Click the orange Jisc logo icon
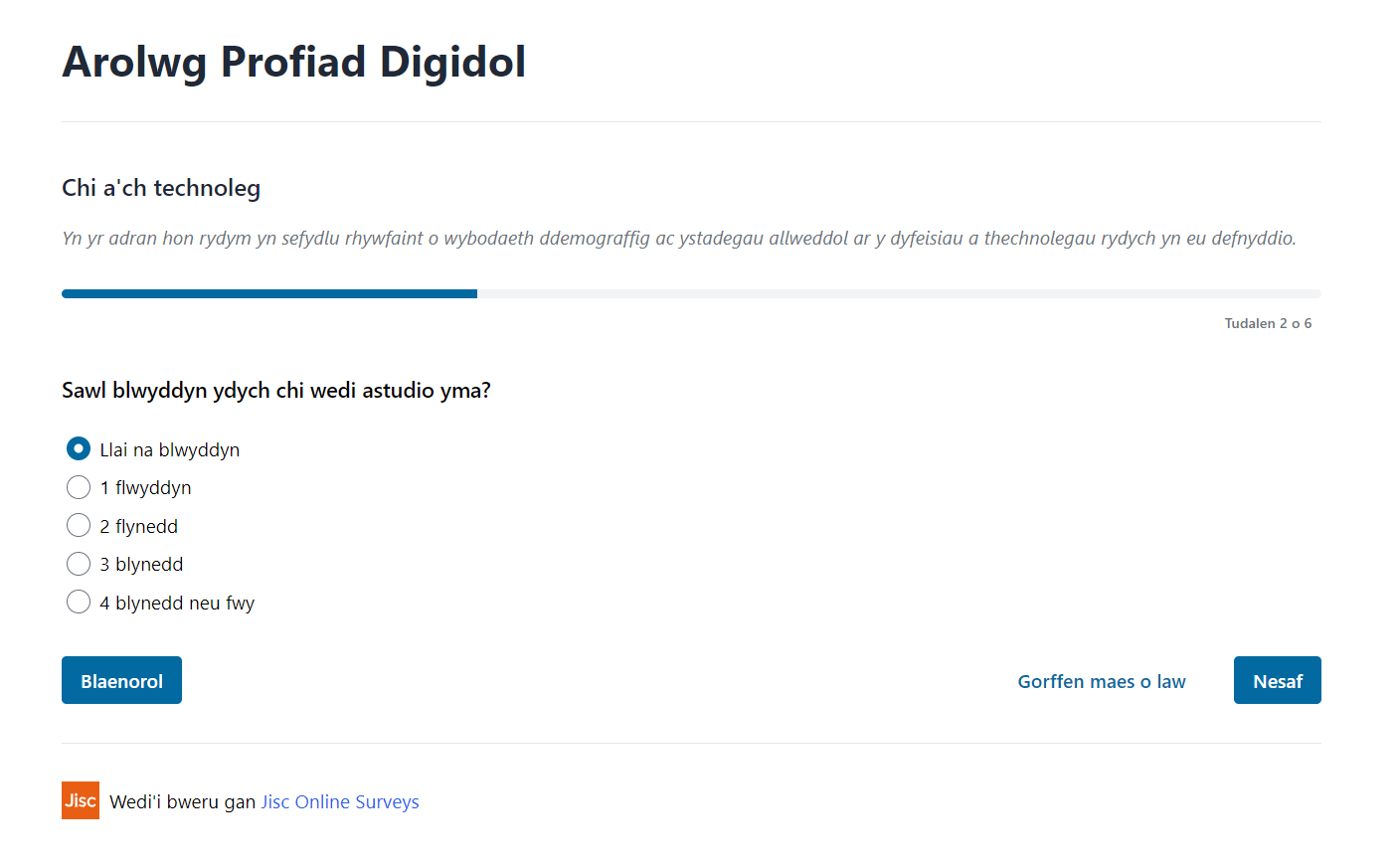Screen dimensions: 1400x868 click(81, 800)
